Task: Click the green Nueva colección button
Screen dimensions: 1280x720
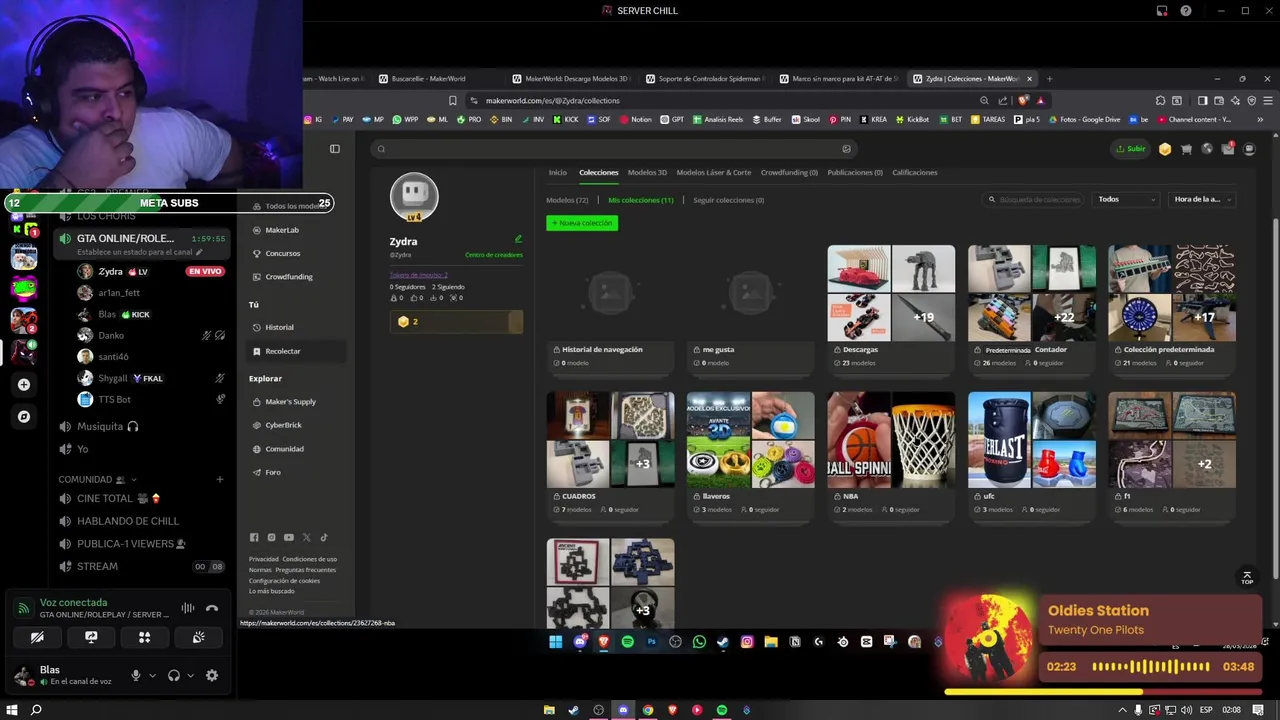Action: [582, 223]
